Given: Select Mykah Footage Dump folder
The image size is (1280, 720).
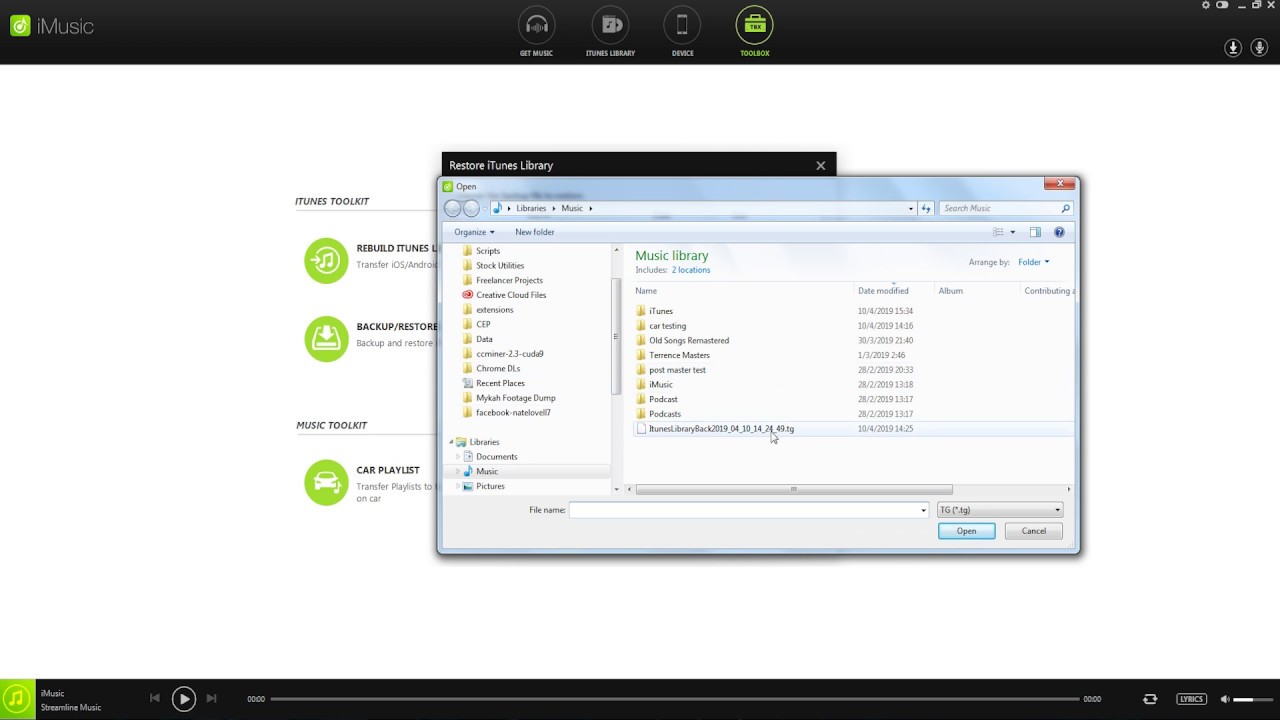Looking at the screenshot, I should click(515, 398).
